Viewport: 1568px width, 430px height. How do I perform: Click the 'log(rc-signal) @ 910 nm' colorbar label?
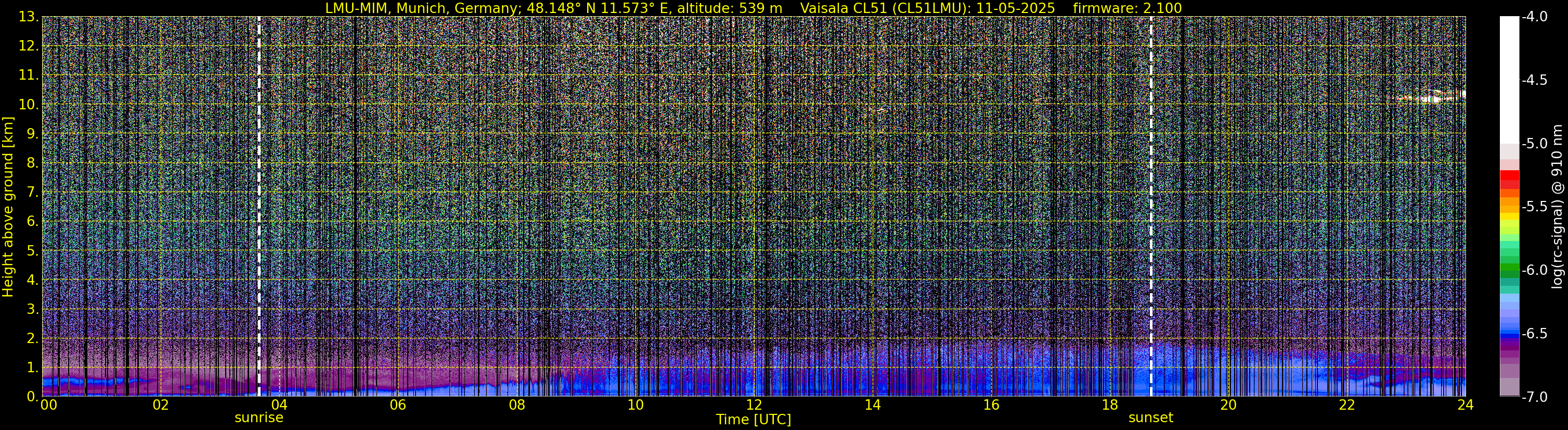[x=1558, y=207]
